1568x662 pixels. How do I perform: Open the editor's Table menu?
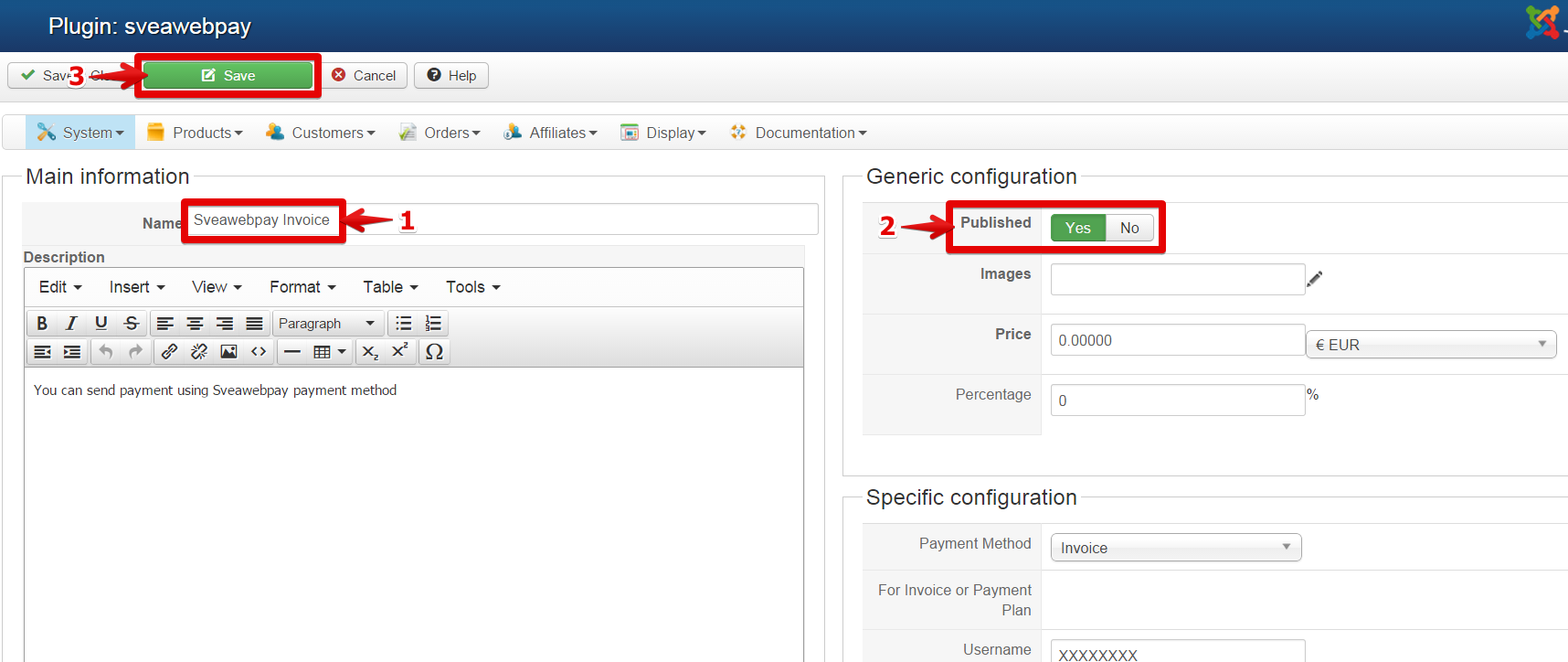(x=390, y=287)
